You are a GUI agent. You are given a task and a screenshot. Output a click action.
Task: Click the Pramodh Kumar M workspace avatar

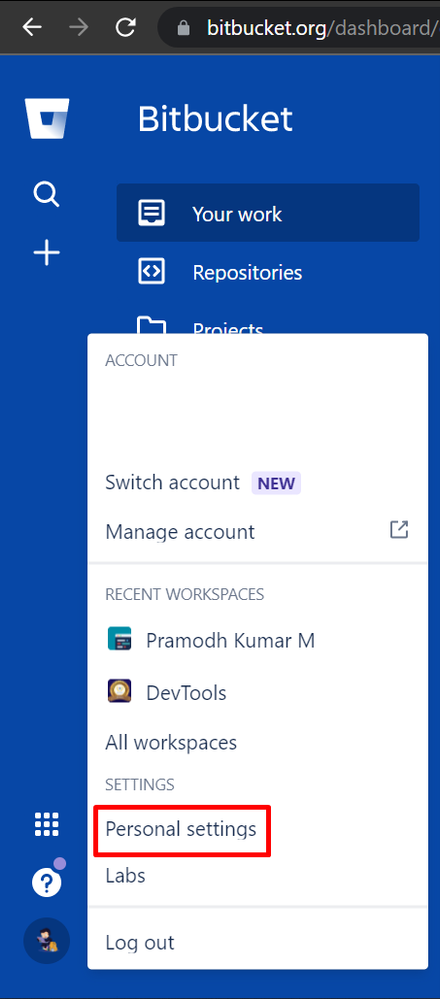[120, 639]
